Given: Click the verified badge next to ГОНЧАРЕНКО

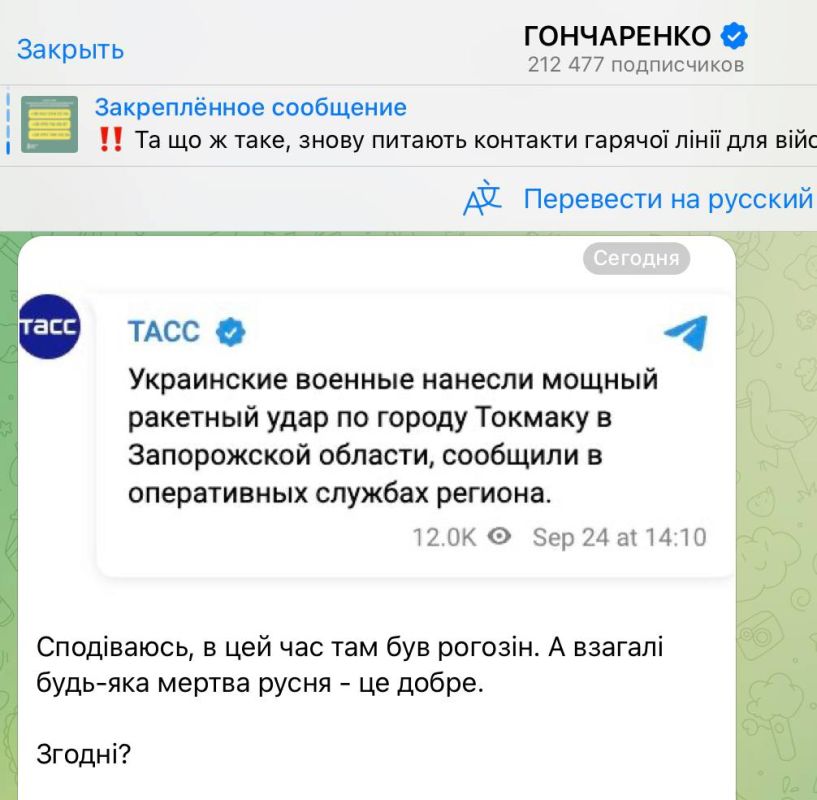Looking at the screenshot, I should click(x=734, y=34).
